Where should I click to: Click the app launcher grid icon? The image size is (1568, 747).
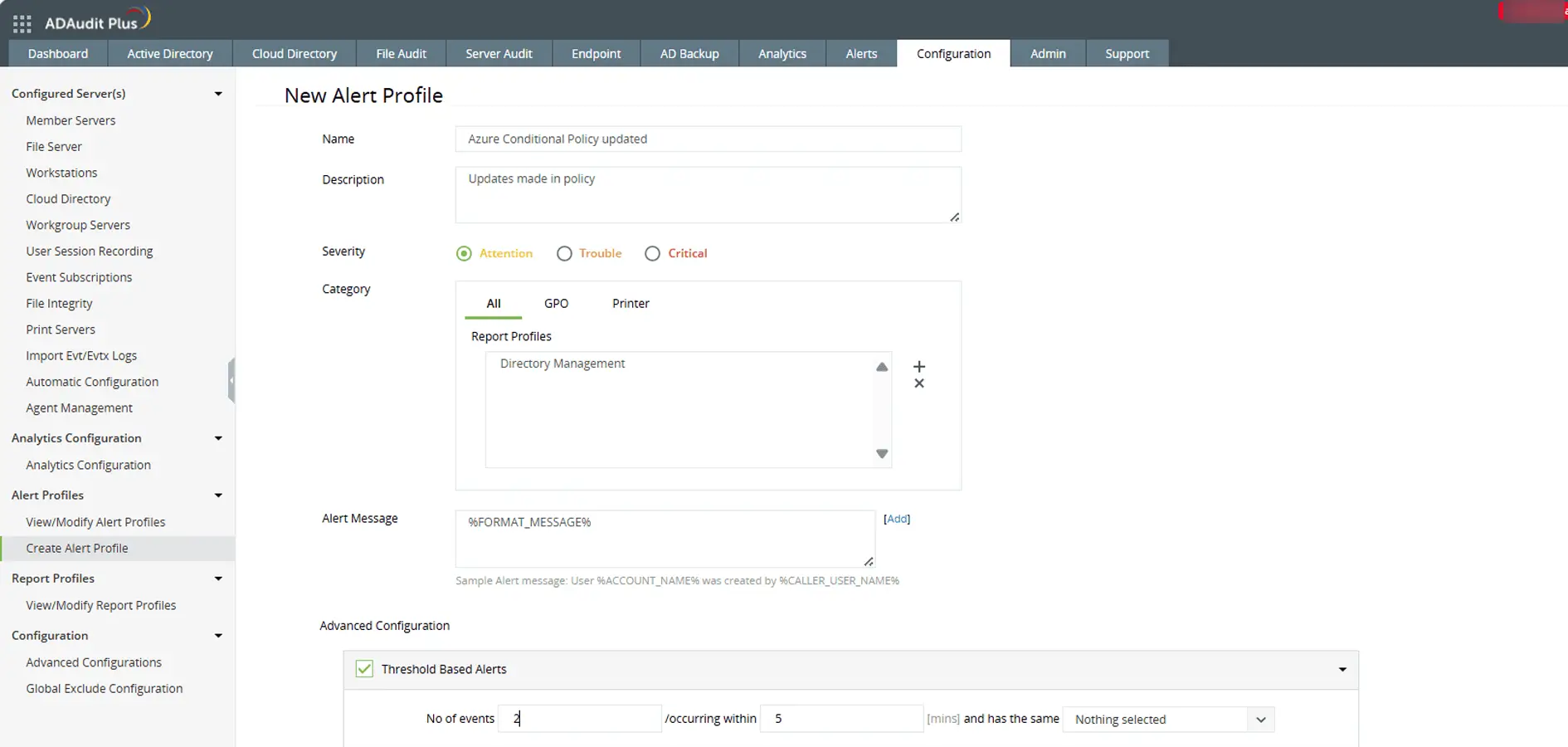[22, 22]
